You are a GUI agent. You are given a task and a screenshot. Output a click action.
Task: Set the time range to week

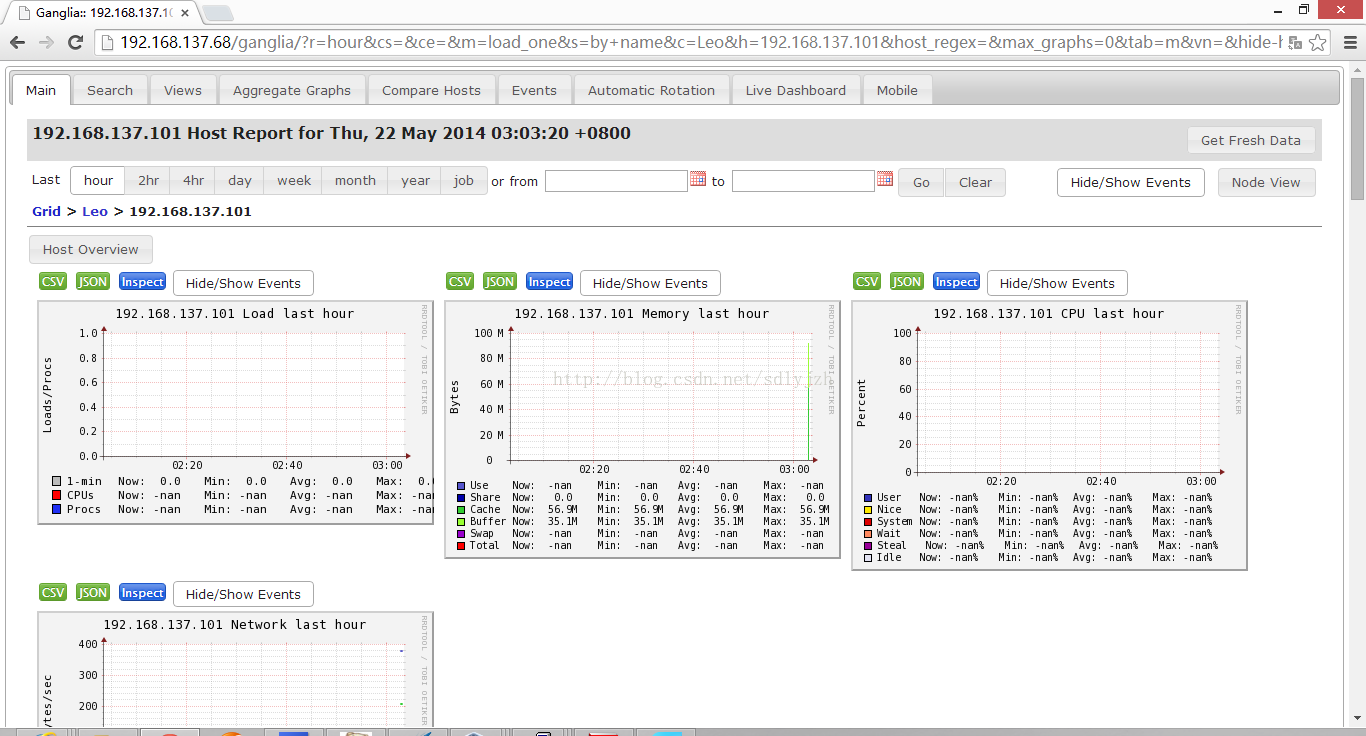tap(294, 181)
